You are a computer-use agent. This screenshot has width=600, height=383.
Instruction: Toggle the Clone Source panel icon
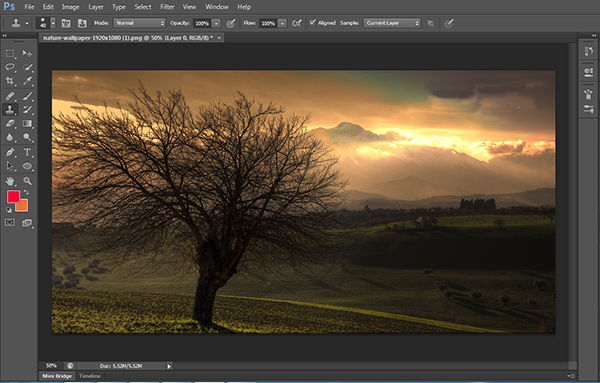tap(82, 23)
